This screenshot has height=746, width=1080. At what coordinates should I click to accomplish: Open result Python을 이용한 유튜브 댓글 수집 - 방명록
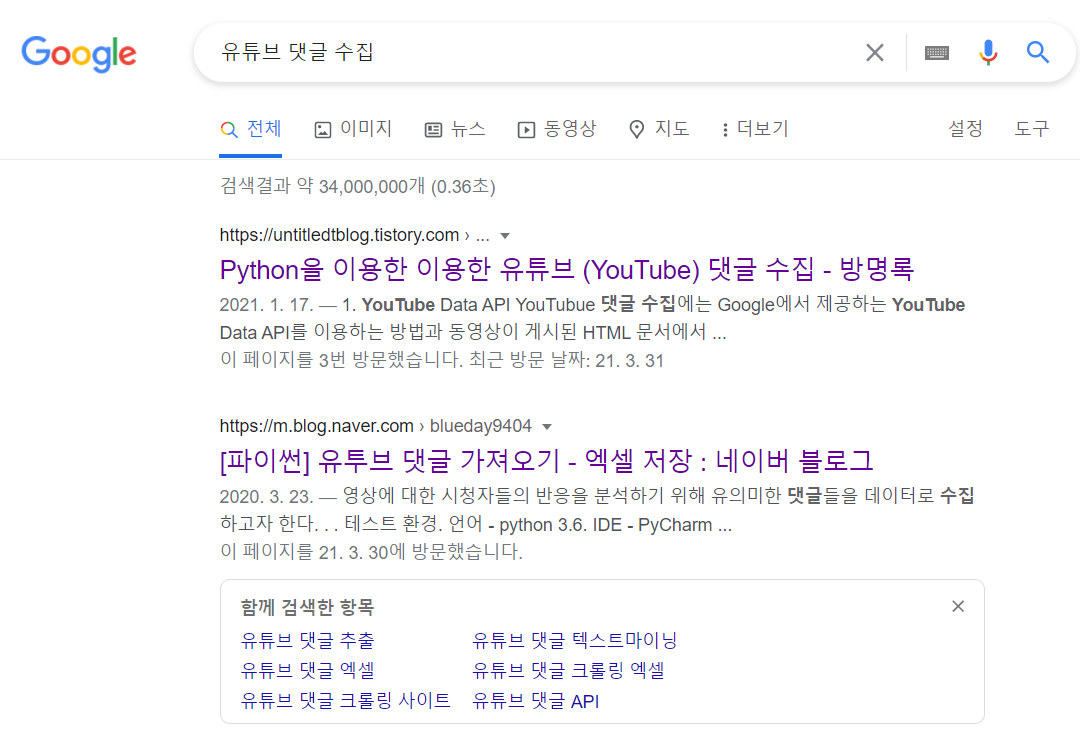(566, 269)
